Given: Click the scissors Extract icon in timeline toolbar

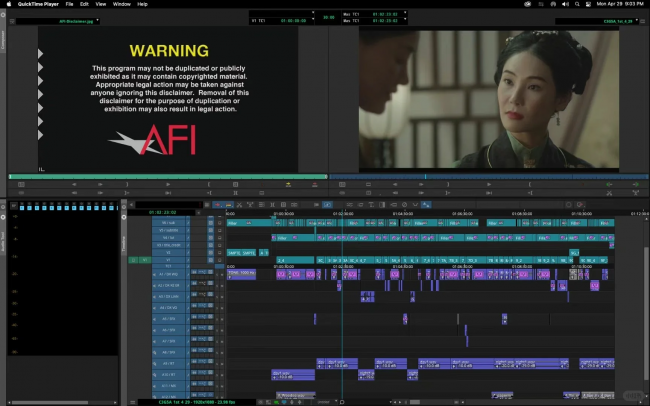Looking at the screenshot, I should 239,204.
